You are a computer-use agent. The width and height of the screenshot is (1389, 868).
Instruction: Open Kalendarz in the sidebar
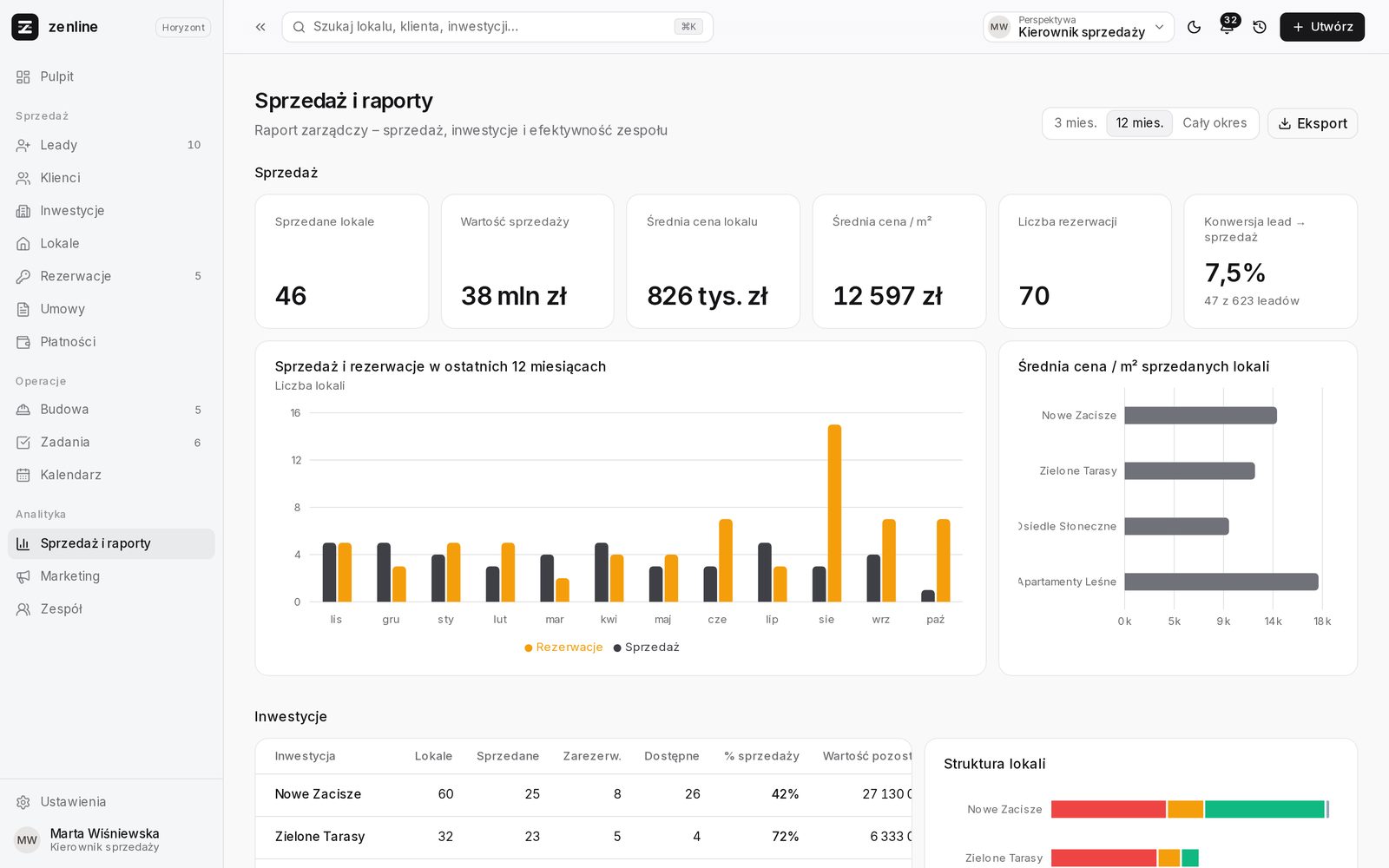coord(111,475)
